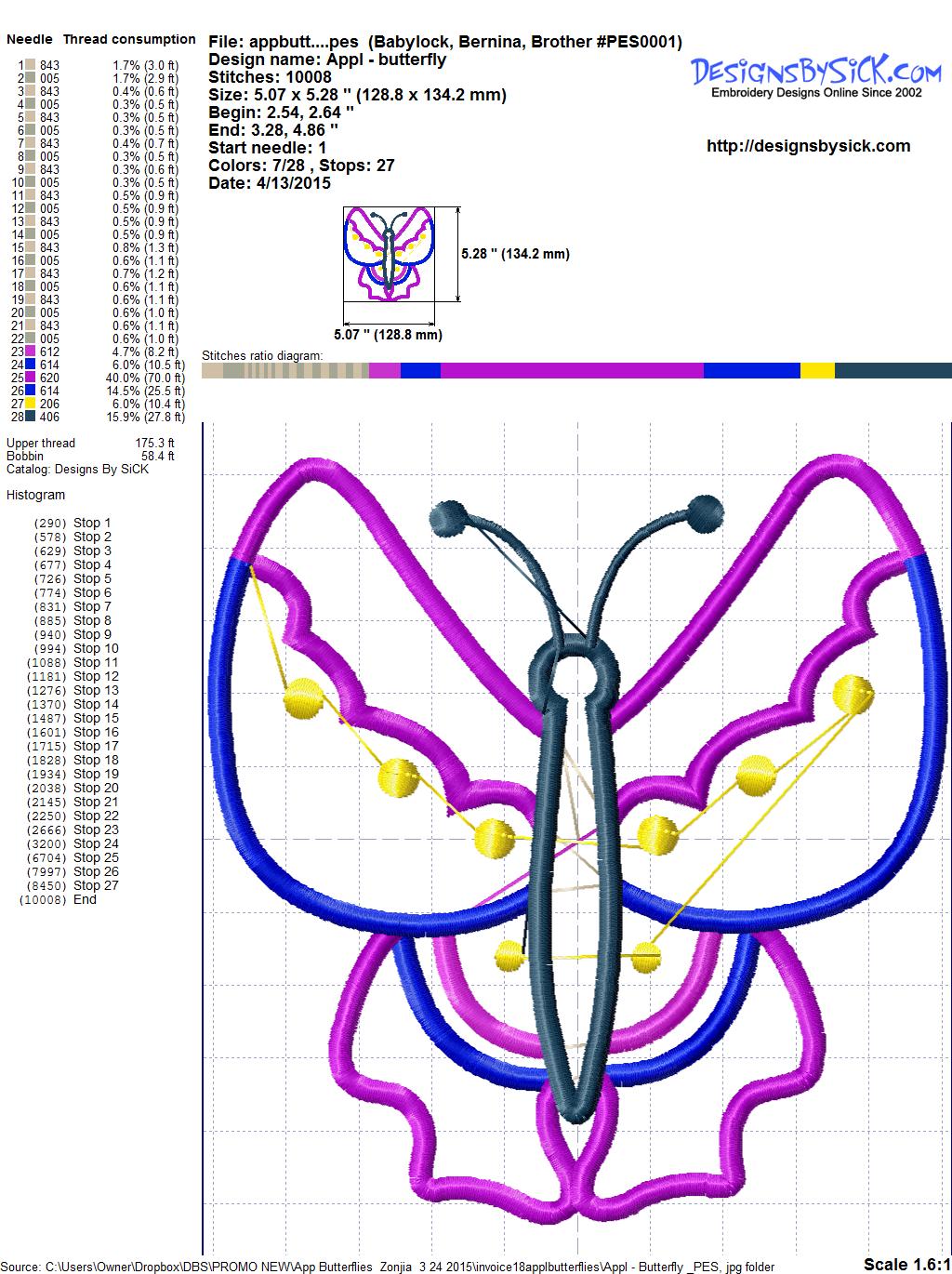The width and height of the screenshot is (952, 1274).
Task: Select Stop 27 in the histogram list
Action: coord(96,885)
